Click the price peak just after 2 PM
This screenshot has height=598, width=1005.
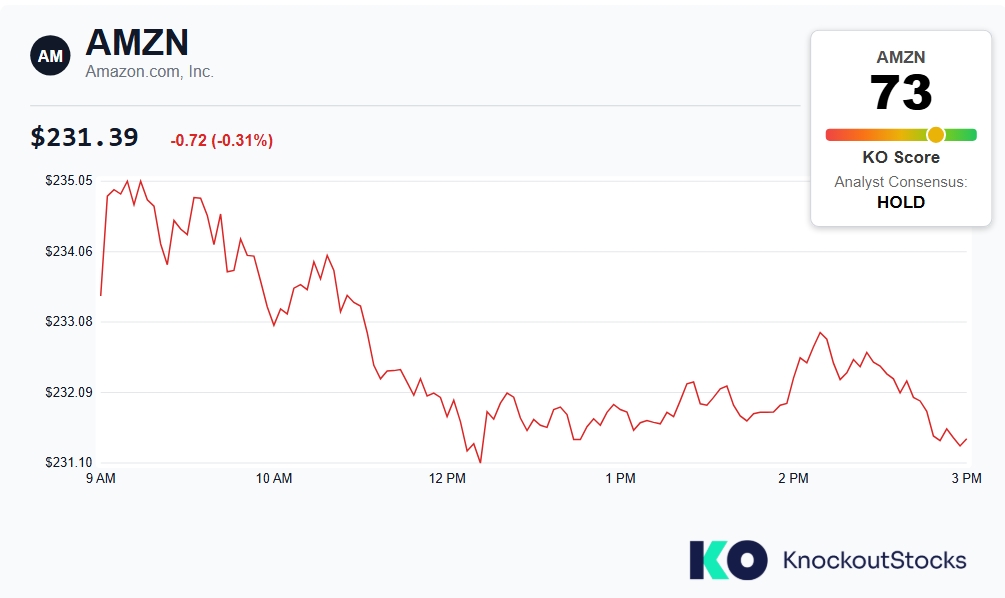(820, 333)
